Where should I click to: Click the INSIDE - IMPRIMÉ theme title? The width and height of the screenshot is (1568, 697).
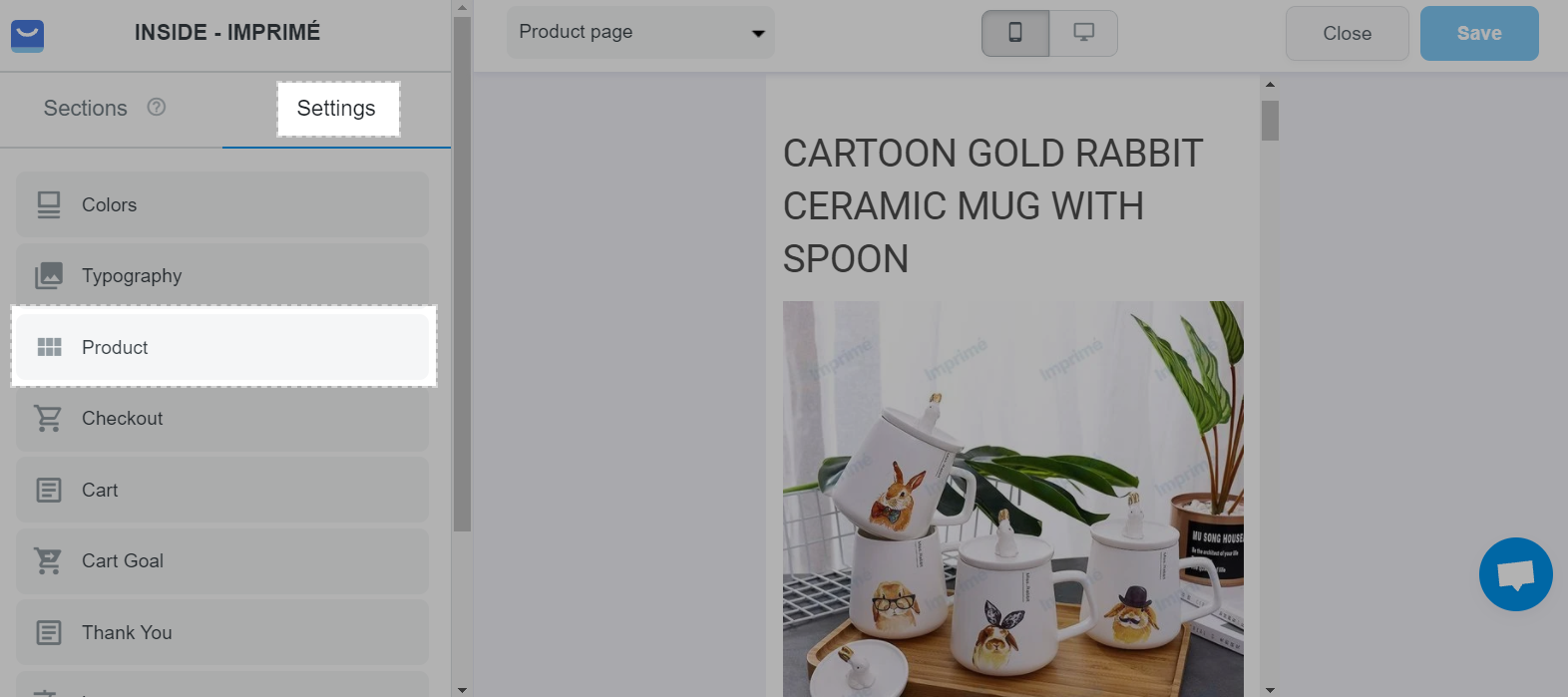[x=227, y=32]
